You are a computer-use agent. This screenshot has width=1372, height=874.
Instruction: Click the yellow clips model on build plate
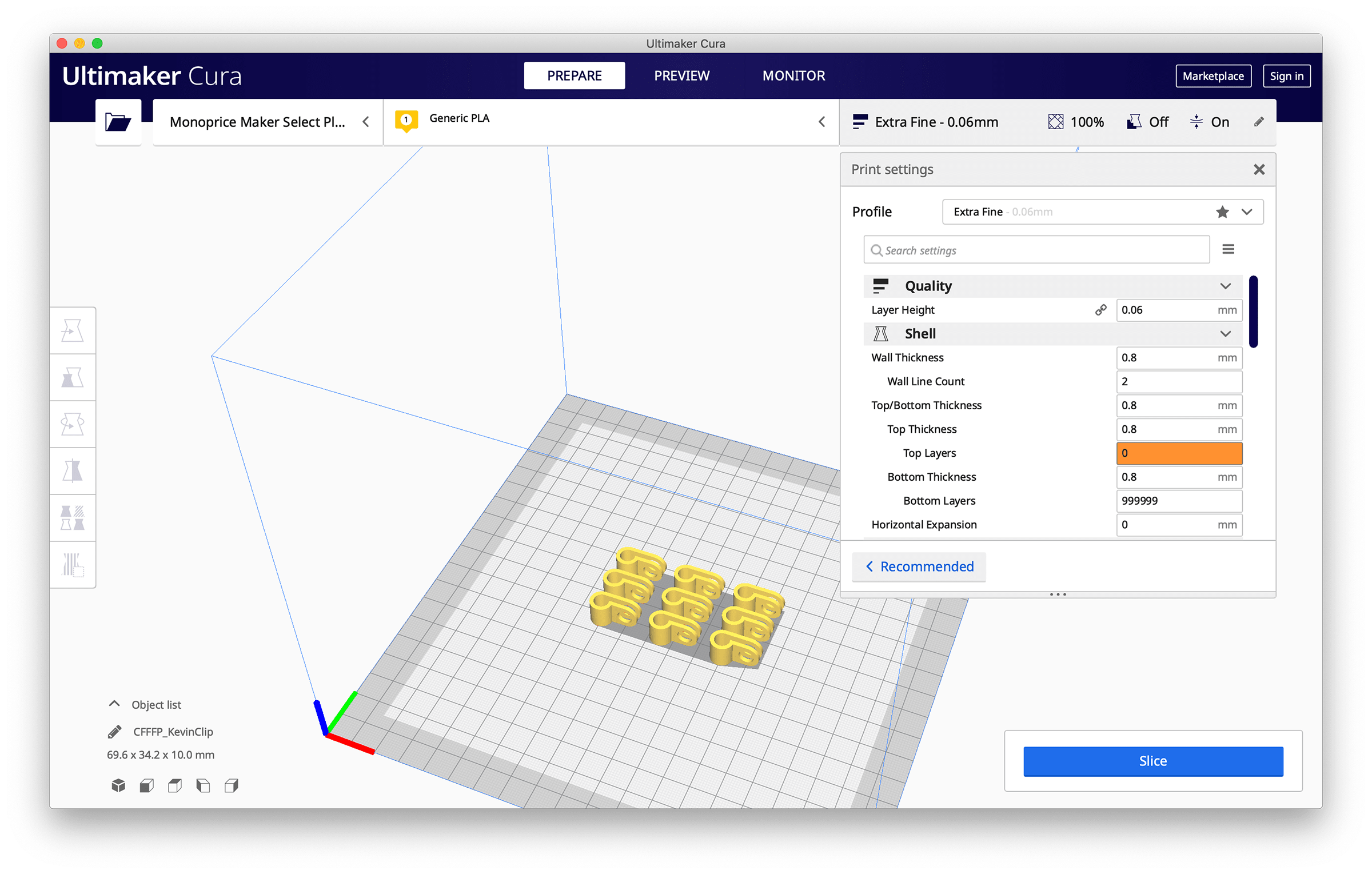(x=686, y=608)
